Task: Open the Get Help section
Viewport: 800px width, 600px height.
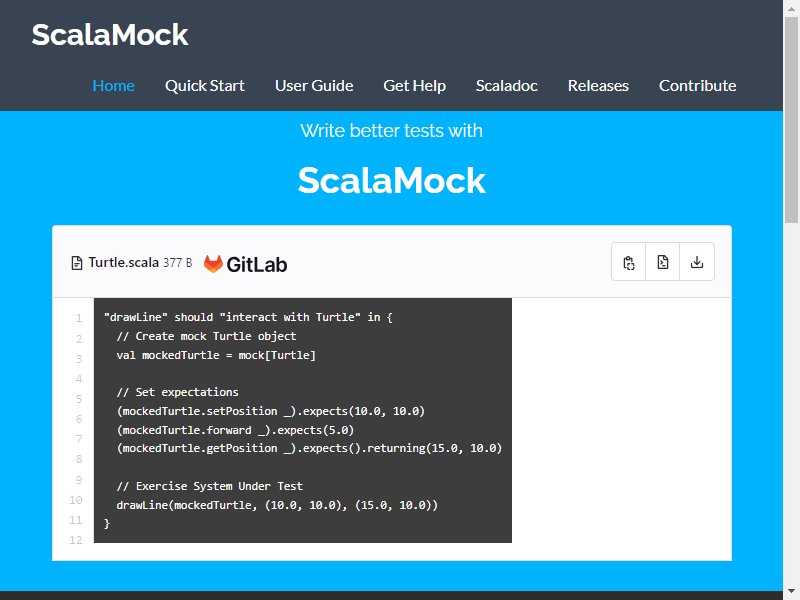Action: (414, 86)
